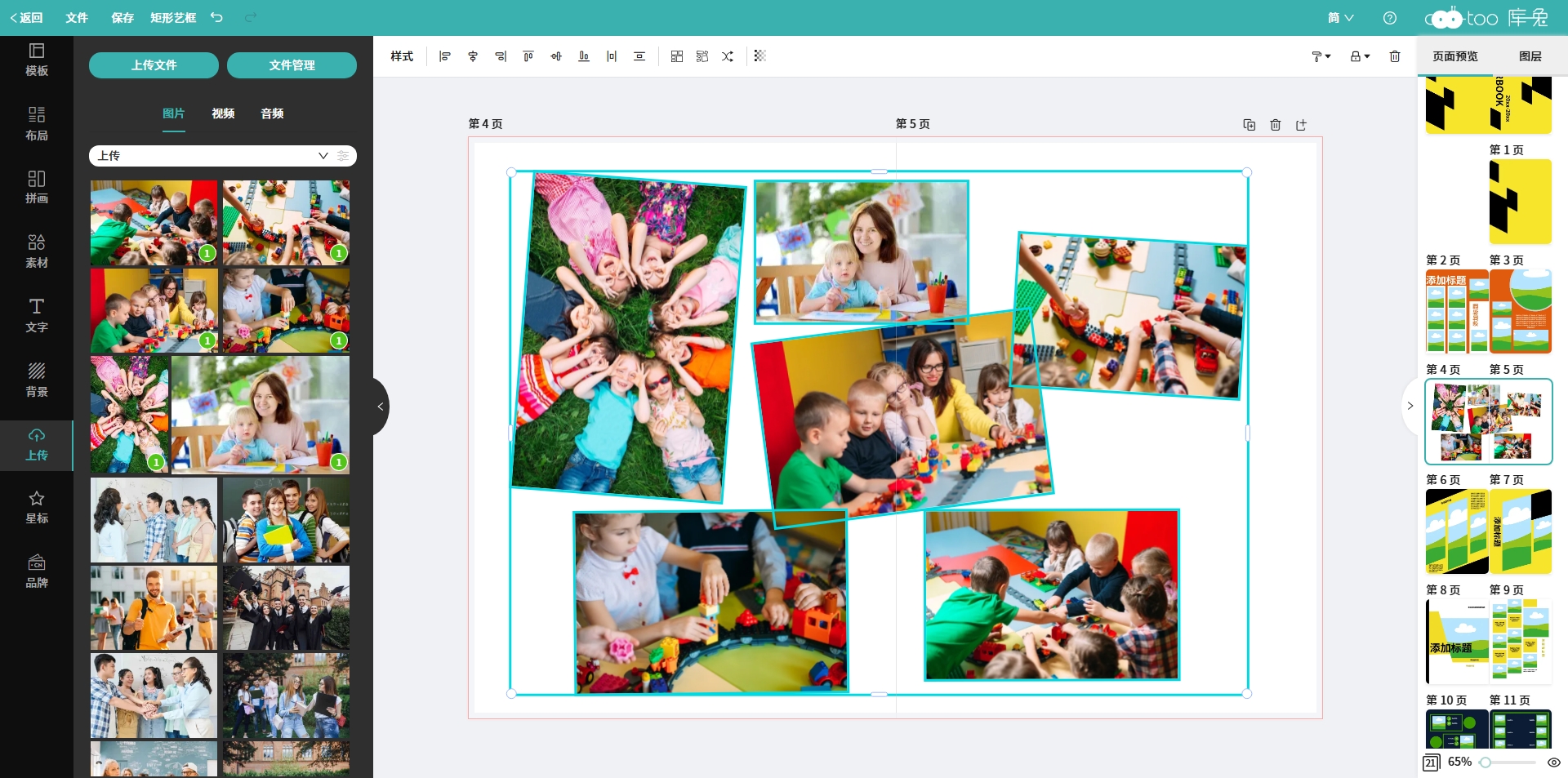Click the shuffle layout icon
The image size is (1568, 778).
point(728,56)
